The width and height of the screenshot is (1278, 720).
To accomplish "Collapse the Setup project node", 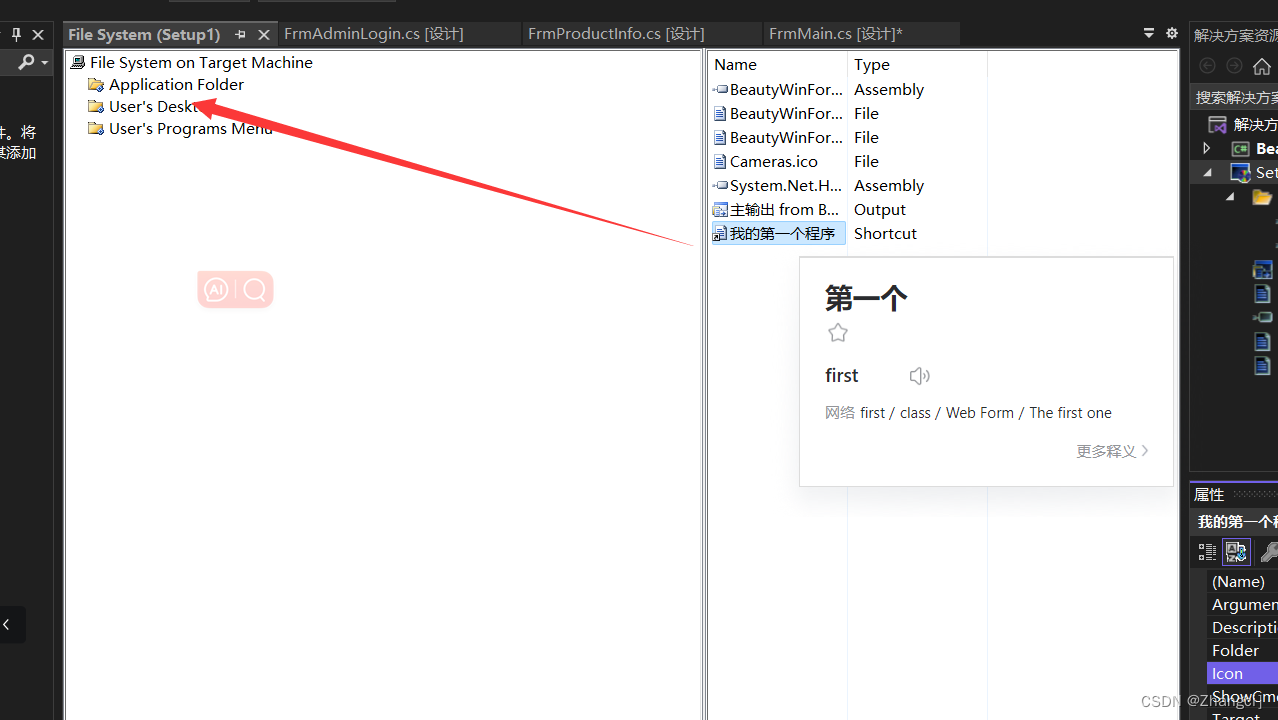I will 1207,172.
